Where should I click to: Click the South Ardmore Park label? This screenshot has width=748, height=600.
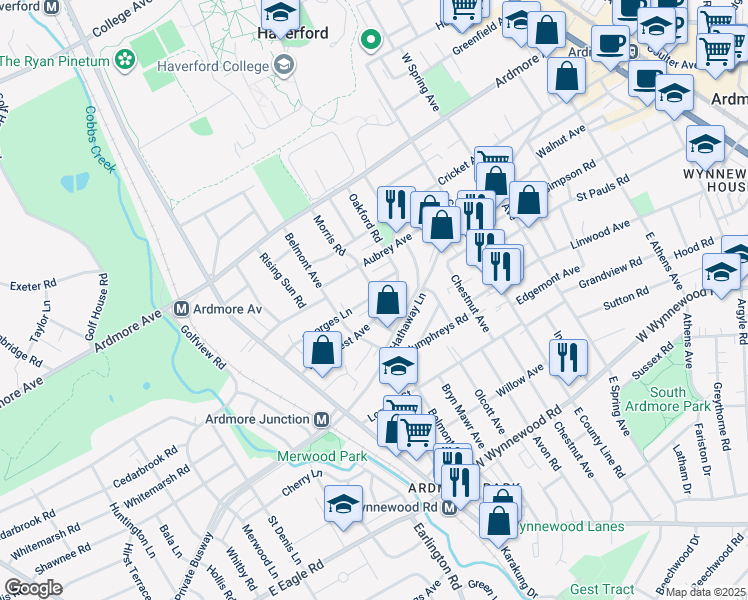667,399
